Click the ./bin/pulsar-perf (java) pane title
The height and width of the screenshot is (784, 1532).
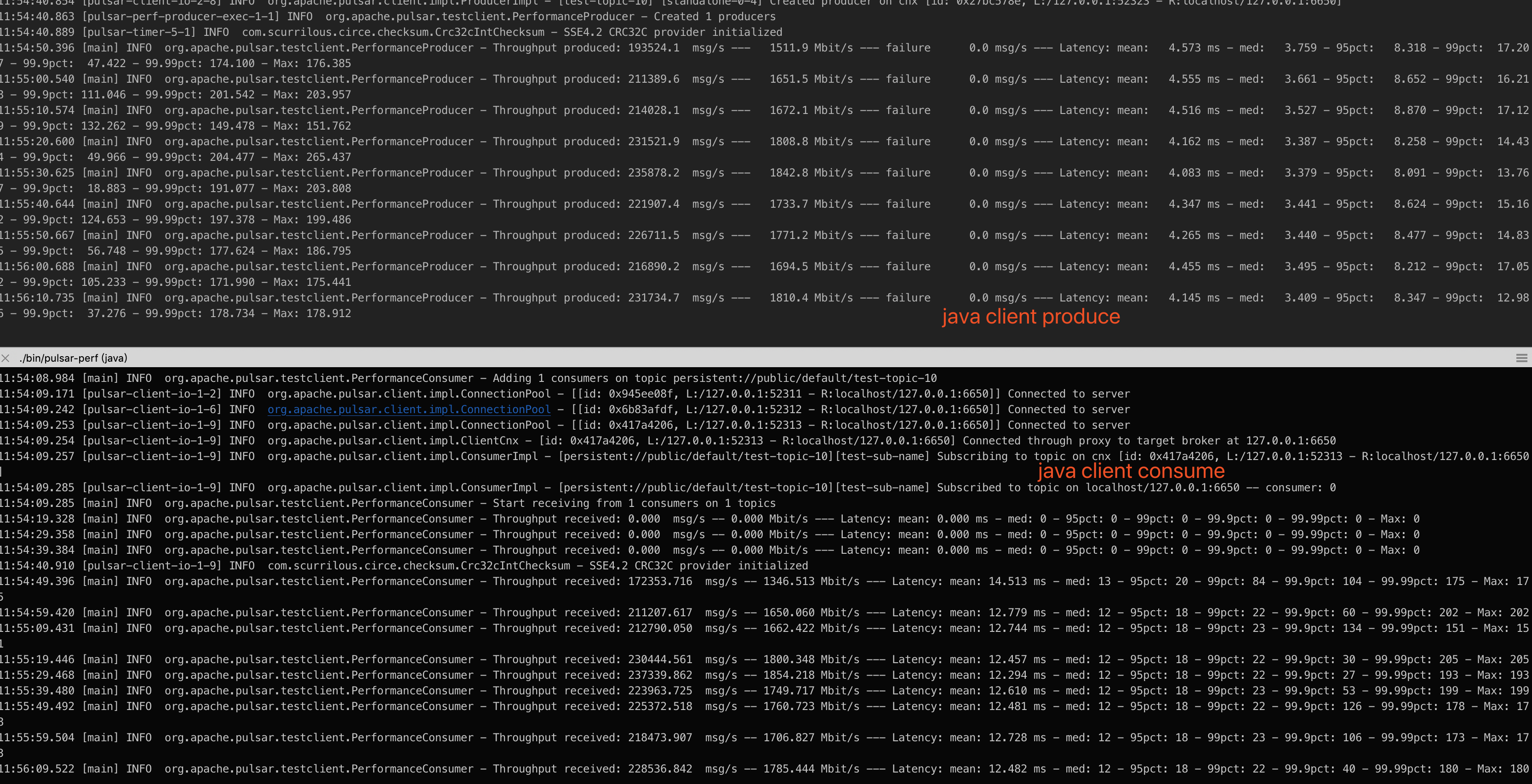(73, 358)
